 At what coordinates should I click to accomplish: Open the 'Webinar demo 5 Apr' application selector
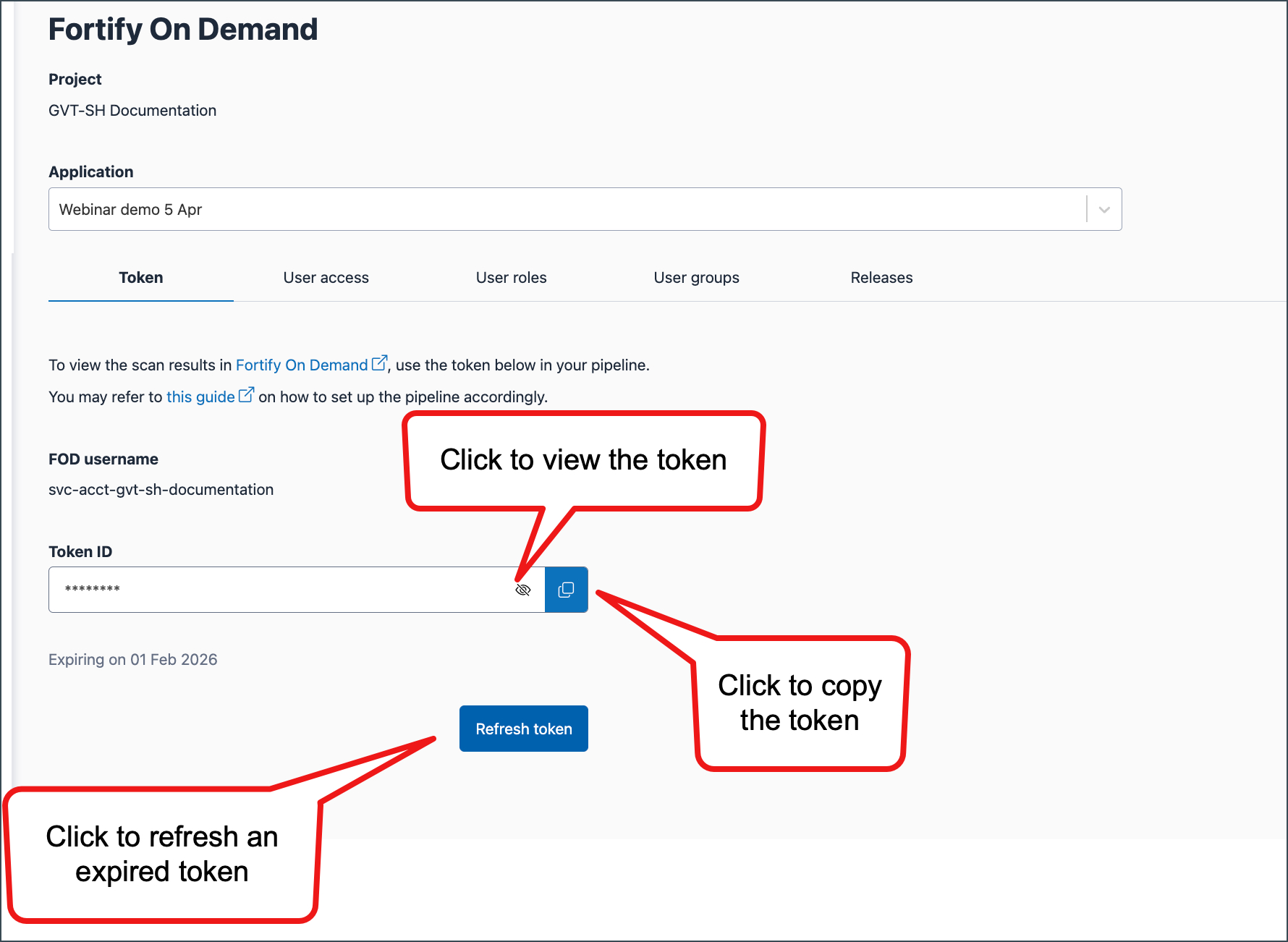[585, 209]
